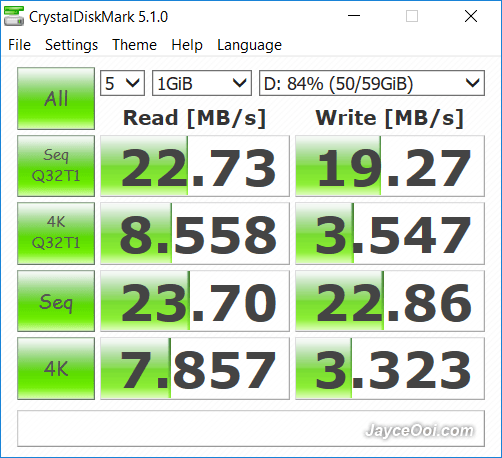
Task: Open the Help menu
Action: point(187,45)
